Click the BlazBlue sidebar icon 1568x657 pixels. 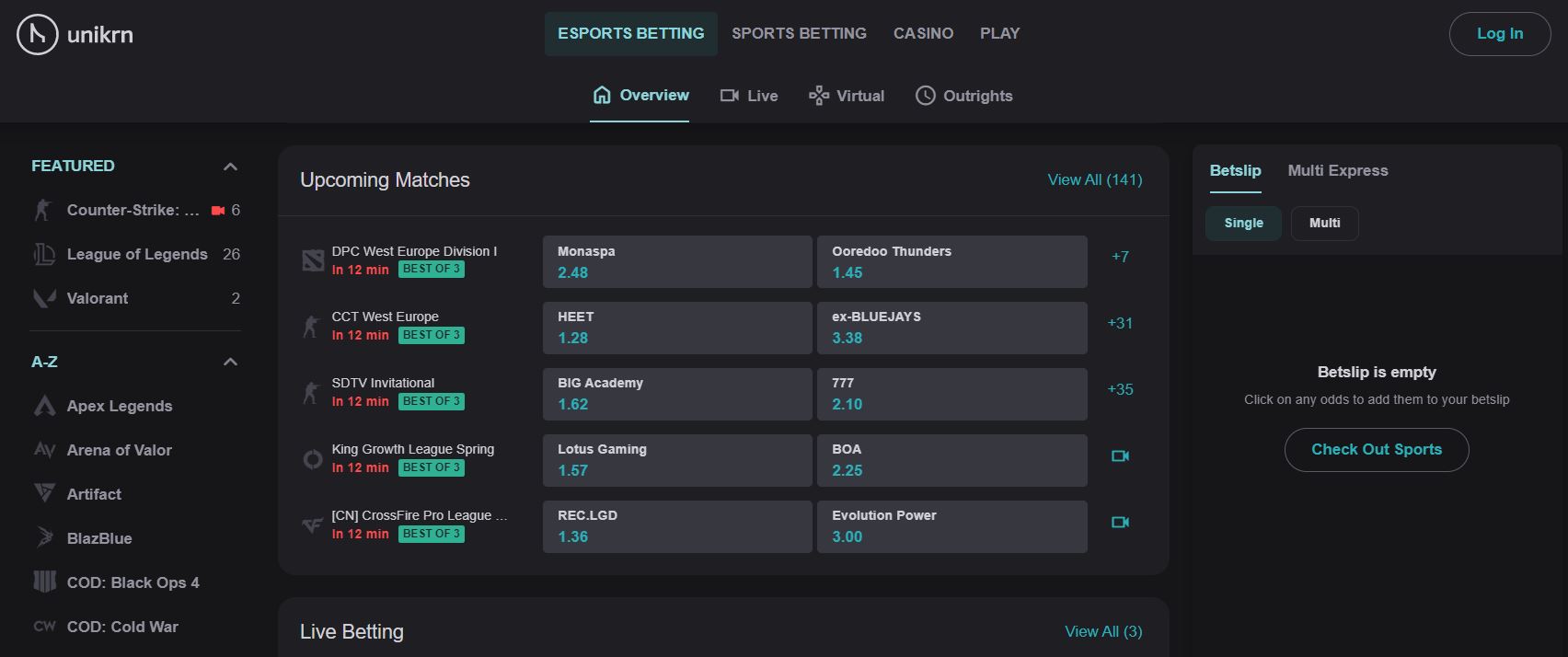coord(44,537)
